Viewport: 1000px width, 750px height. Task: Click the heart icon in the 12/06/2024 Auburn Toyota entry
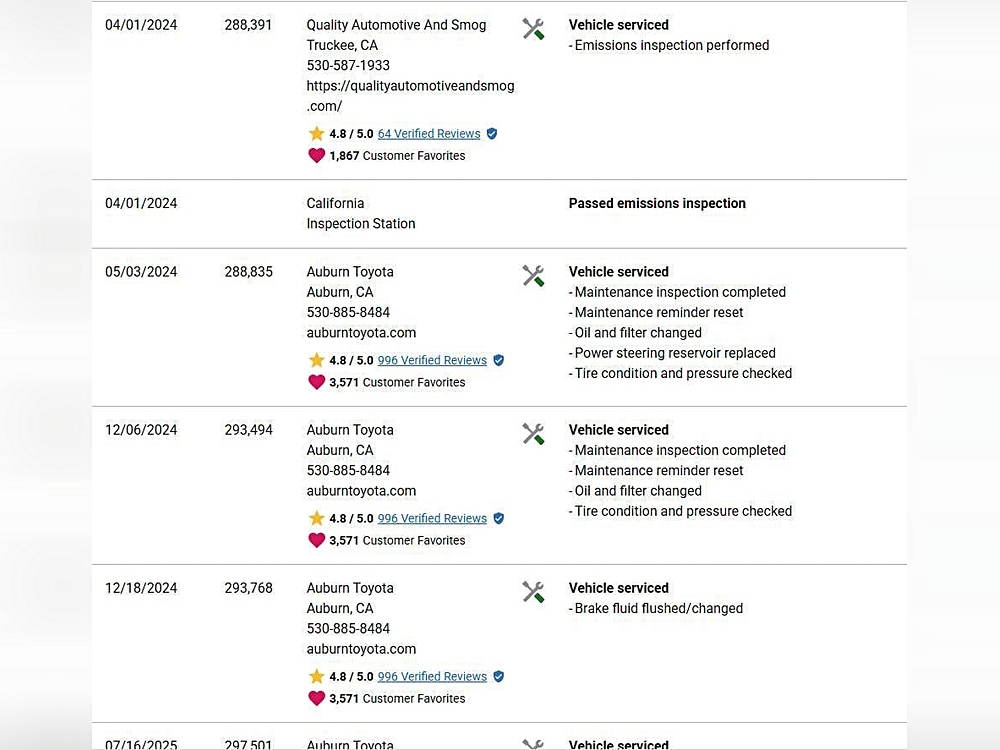coord(316,540)
